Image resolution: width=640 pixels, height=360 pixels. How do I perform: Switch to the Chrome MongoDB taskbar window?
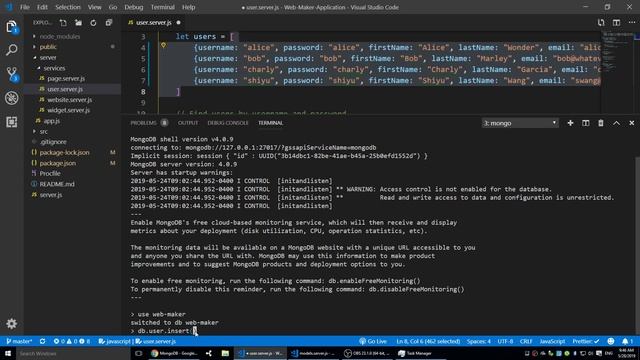(175, 353)
